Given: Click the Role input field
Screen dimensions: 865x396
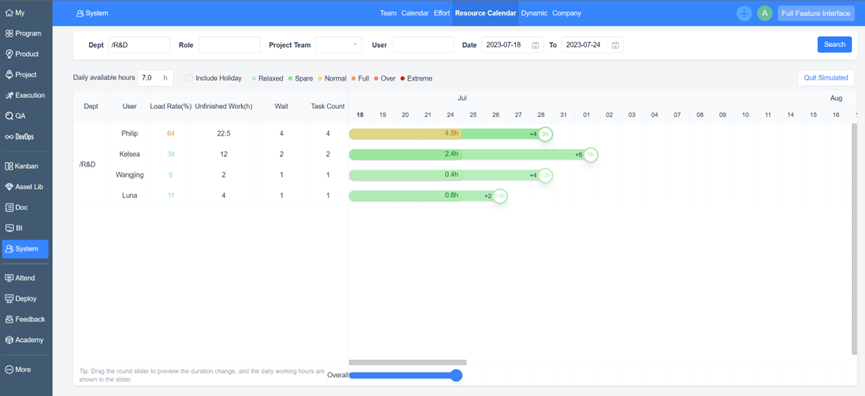Looking at the screenshot, I should 229,45.
